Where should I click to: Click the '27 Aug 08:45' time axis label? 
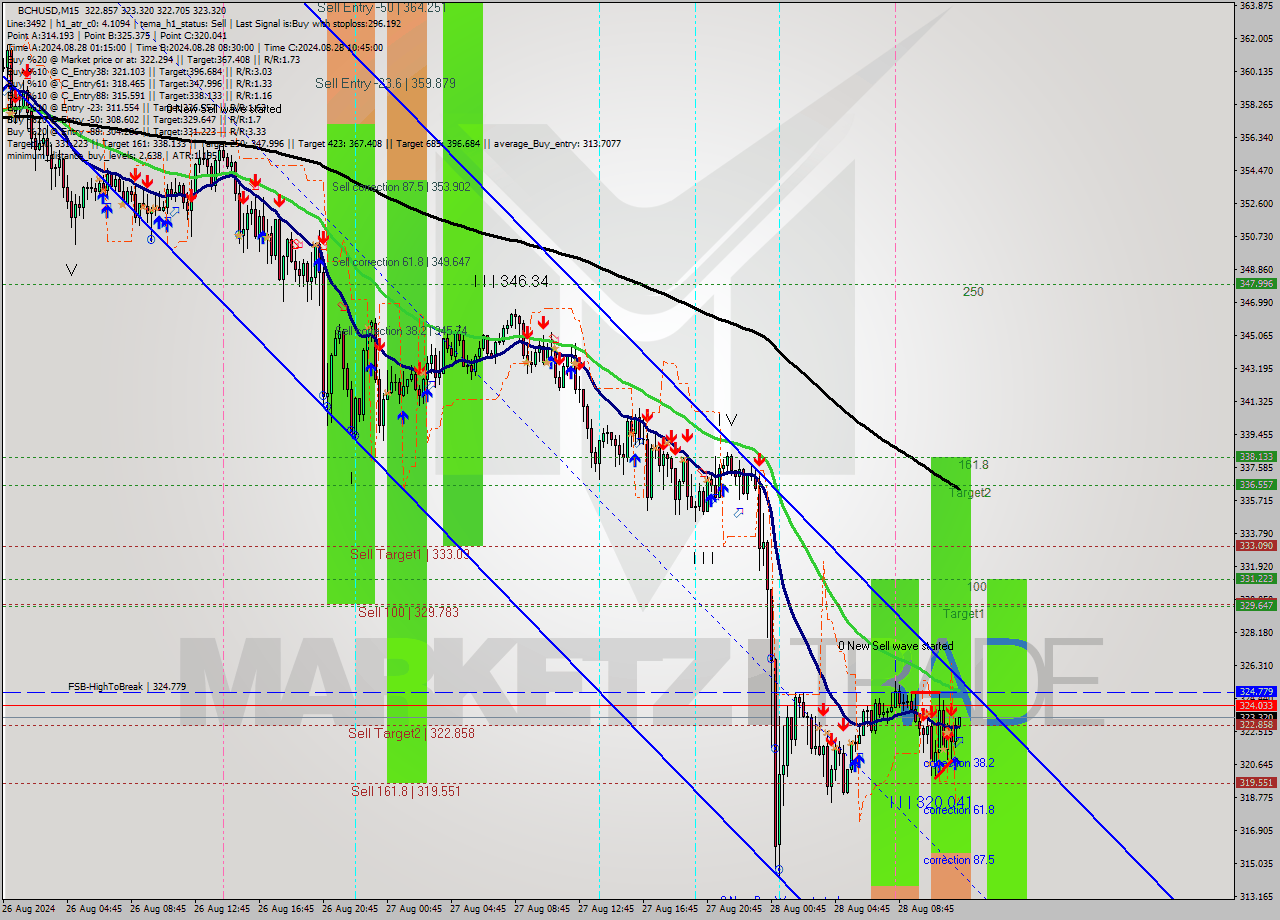point(542,910)
